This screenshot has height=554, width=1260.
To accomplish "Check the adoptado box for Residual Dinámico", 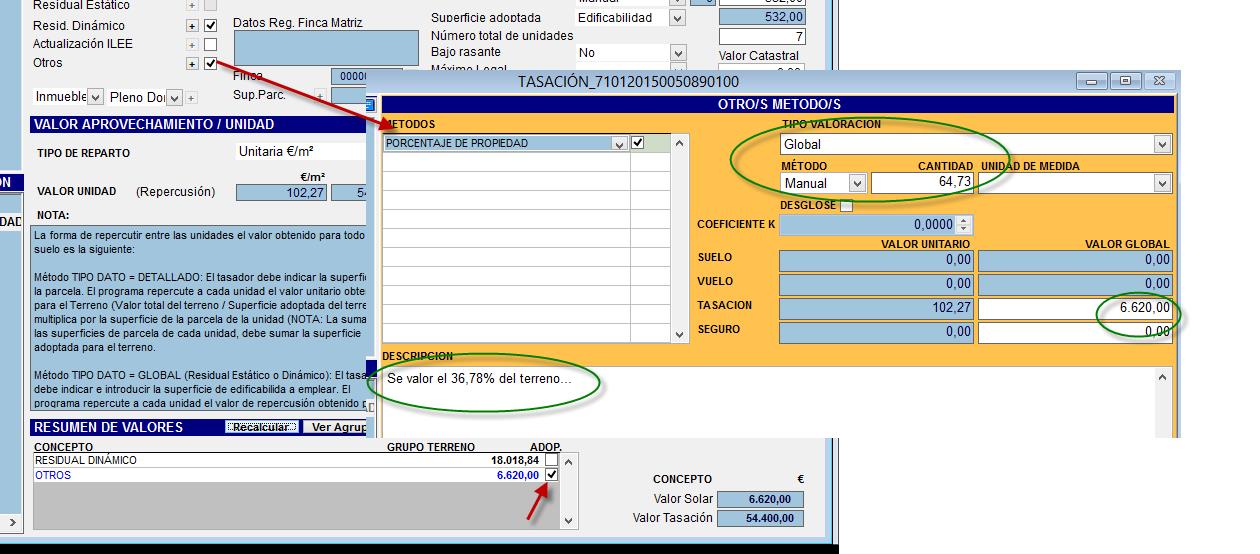I will tap(551, 460).
